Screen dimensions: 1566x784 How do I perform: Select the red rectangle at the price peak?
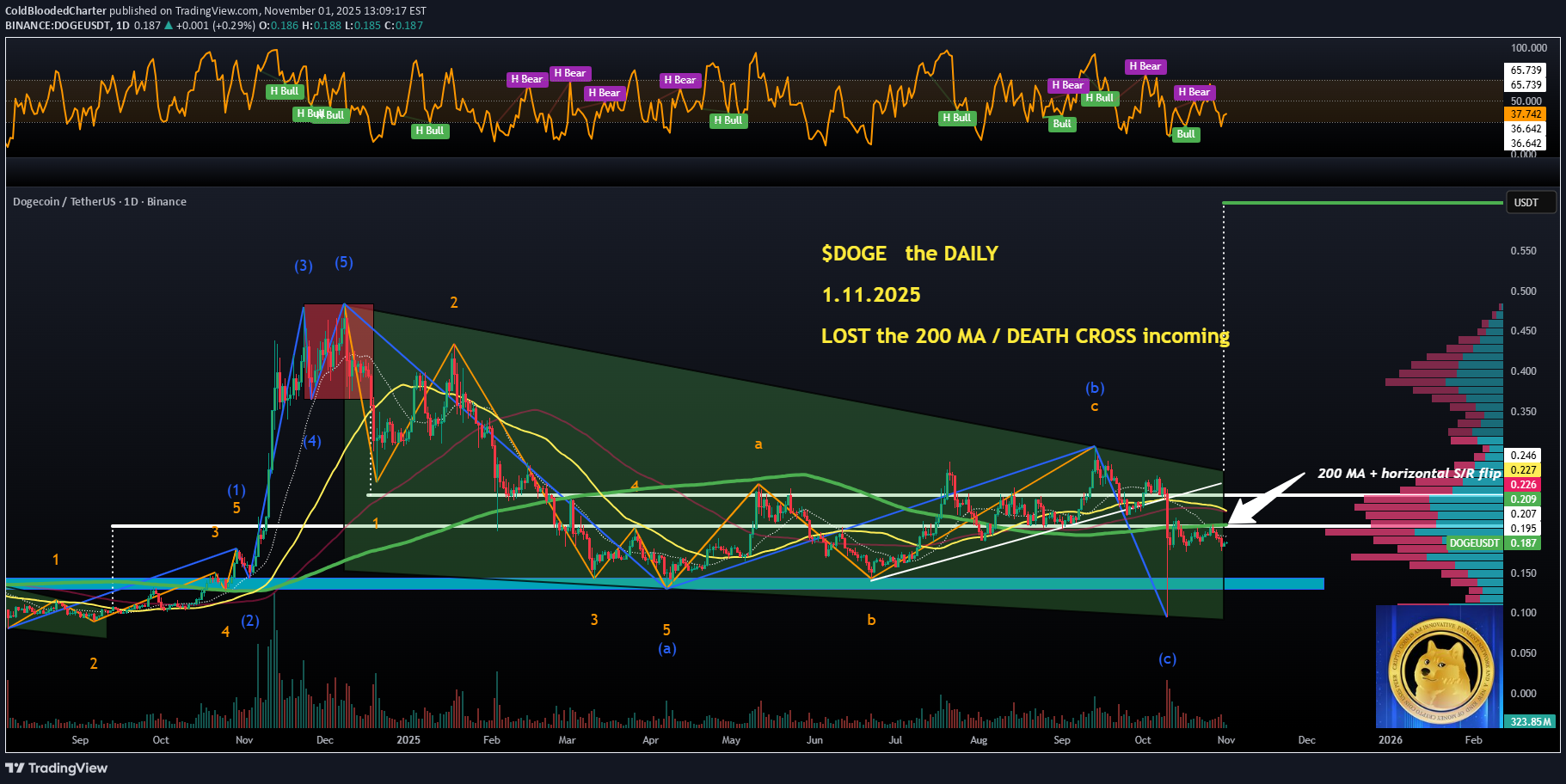pos(339,351)
